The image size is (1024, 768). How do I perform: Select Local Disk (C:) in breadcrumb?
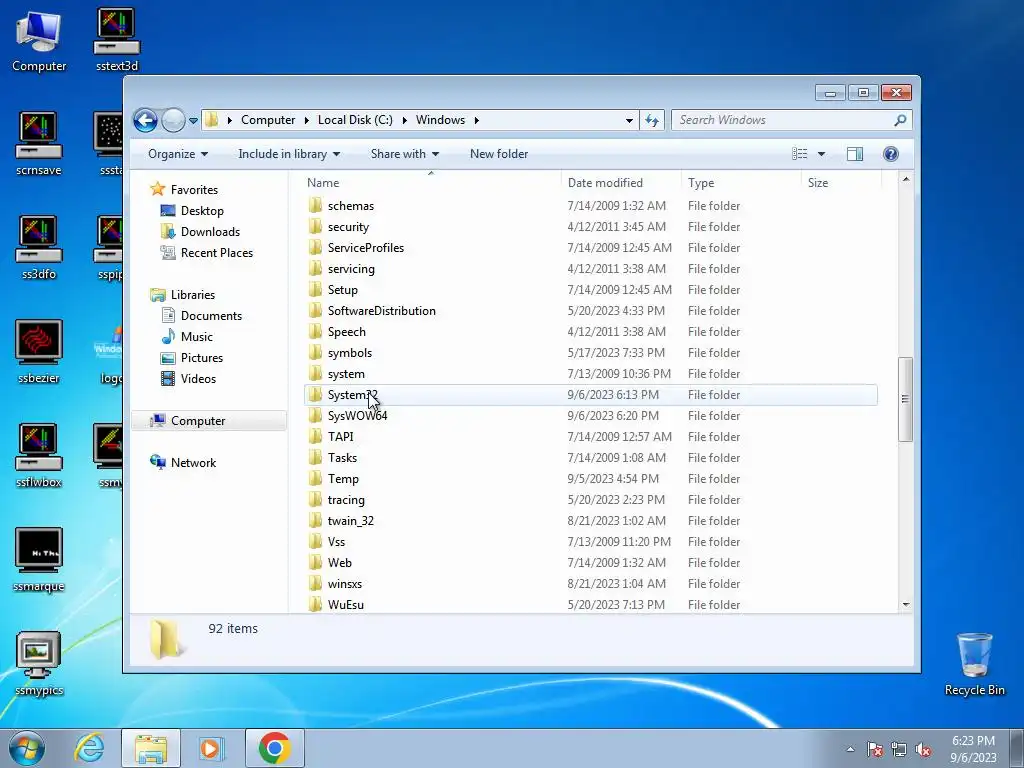tap(355, 120)
